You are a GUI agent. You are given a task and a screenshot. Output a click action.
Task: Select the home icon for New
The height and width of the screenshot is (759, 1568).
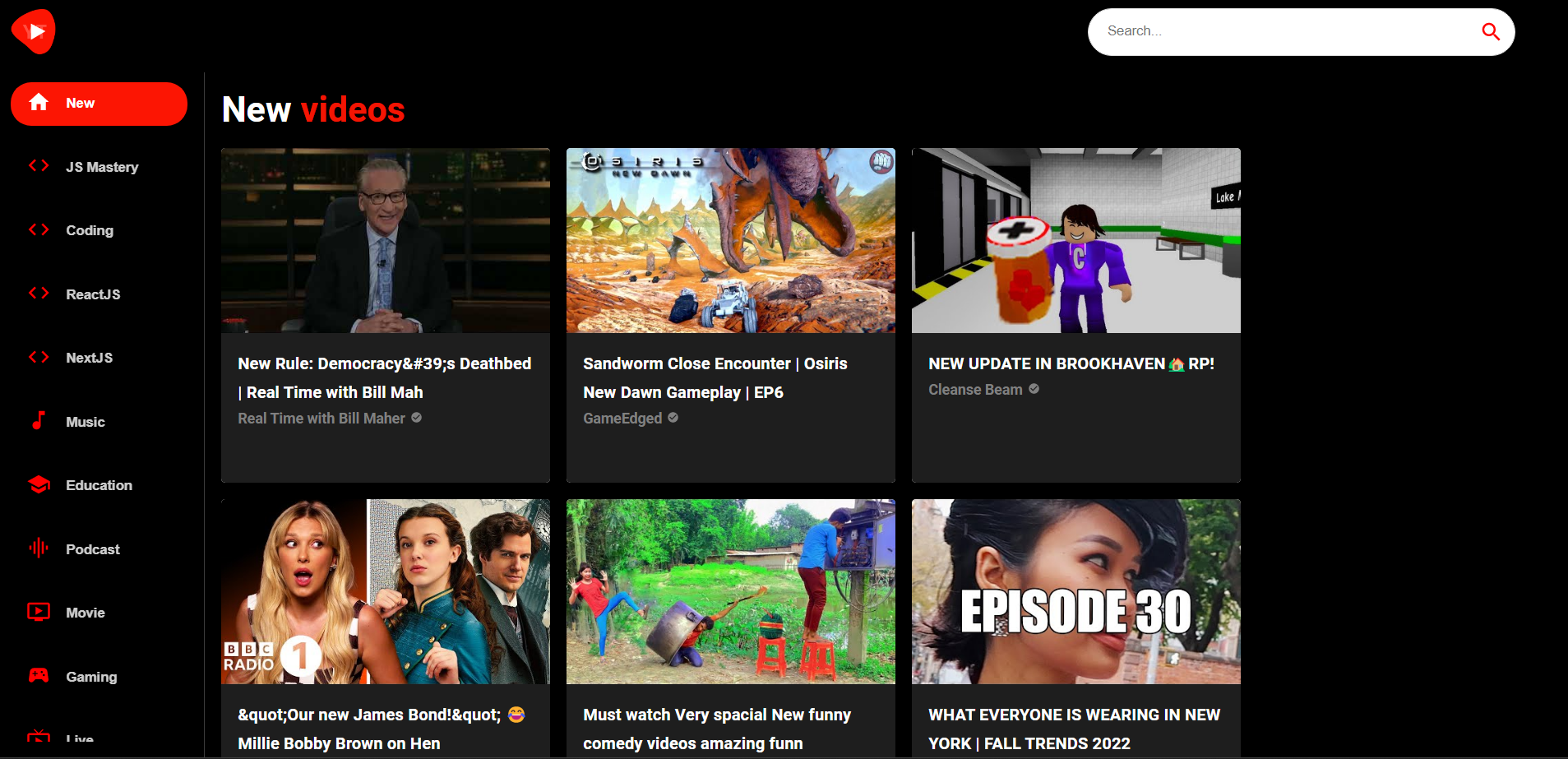pyautogui.click(x=39, y=103)
